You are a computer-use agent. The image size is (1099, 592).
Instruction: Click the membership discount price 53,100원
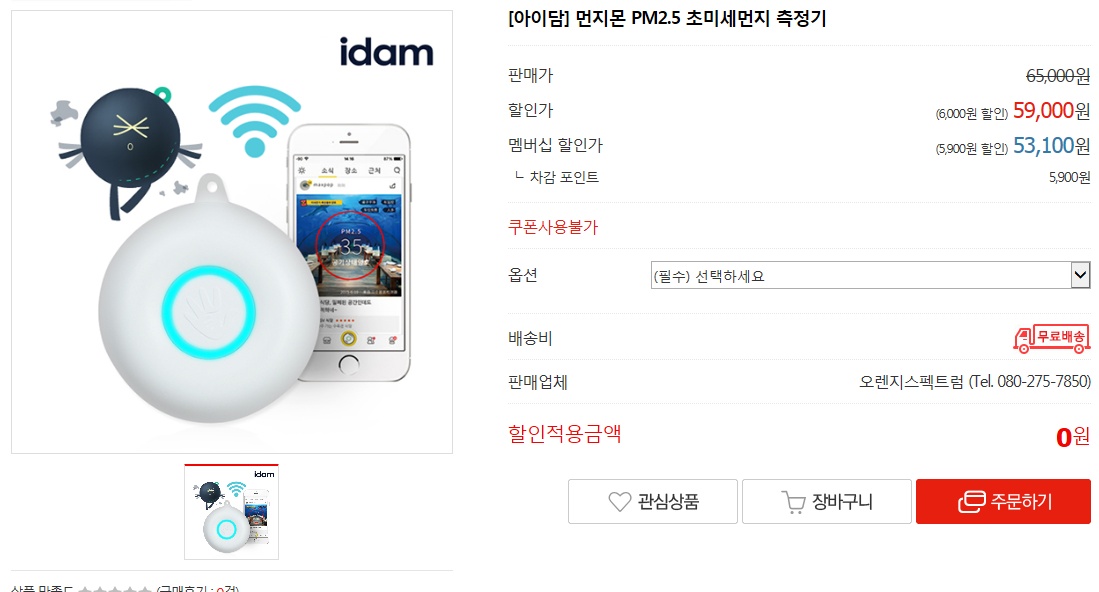[x=1051, y=146]
